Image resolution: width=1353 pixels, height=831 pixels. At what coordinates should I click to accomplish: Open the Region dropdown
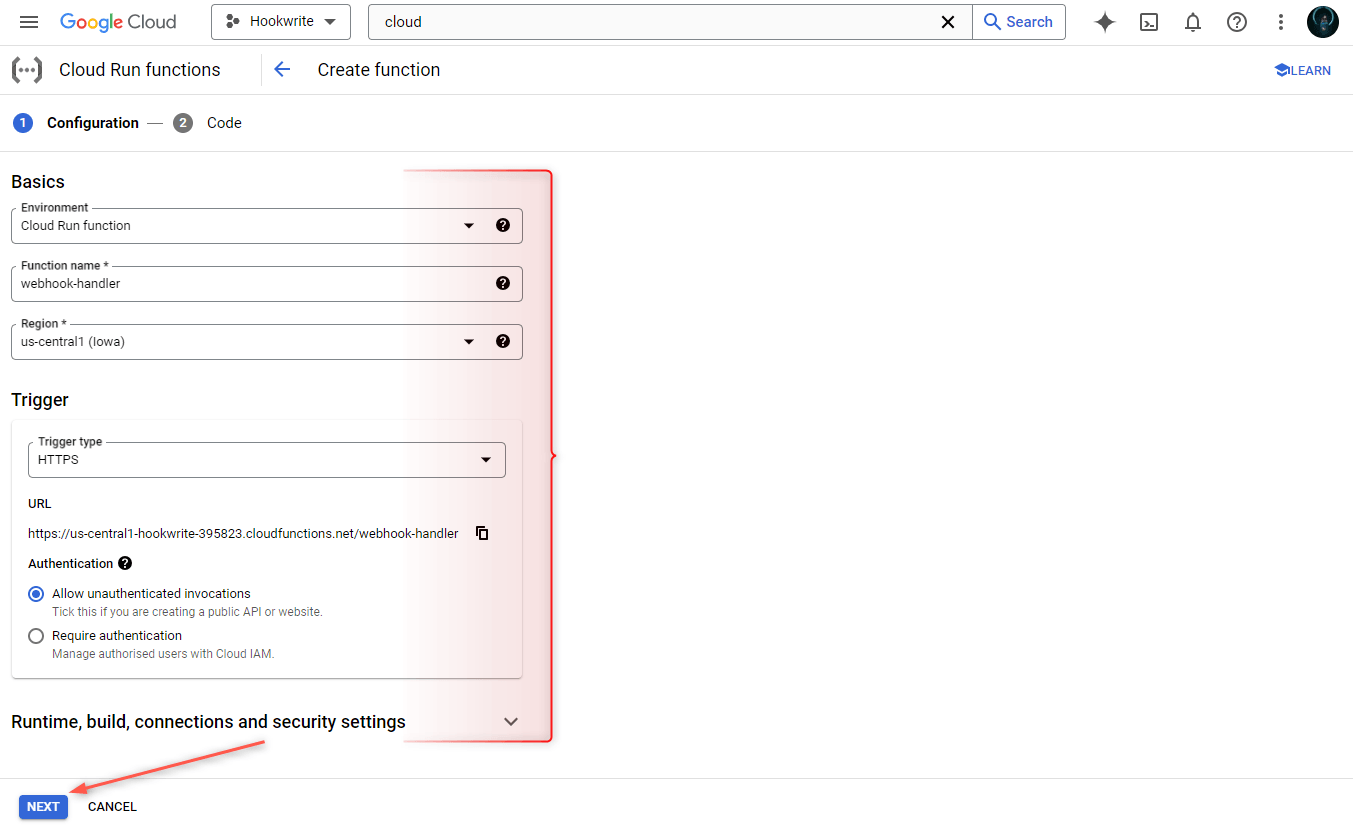pos(468,341)
